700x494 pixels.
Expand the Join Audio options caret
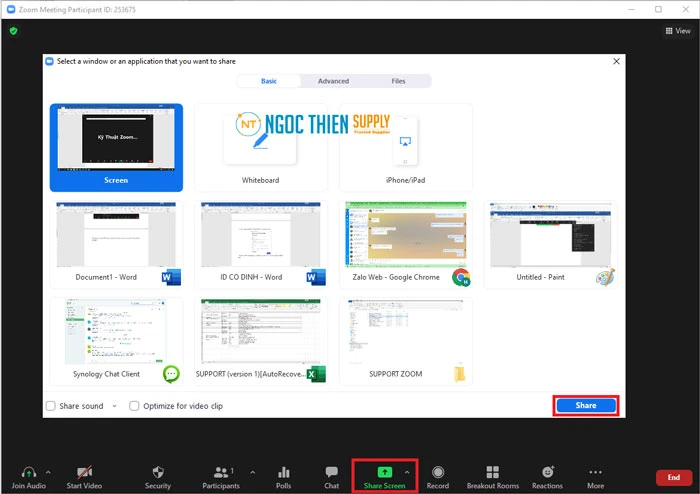pos(48,472)
